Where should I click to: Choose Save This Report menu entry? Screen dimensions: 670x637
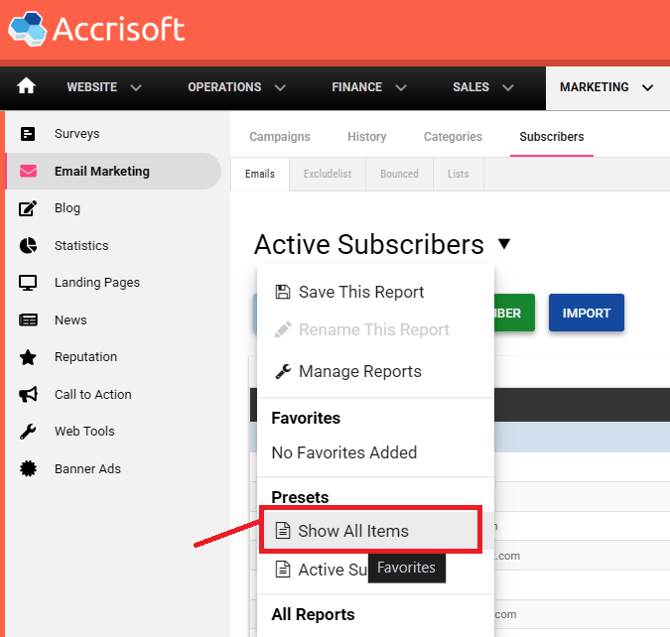click(360, 292)
